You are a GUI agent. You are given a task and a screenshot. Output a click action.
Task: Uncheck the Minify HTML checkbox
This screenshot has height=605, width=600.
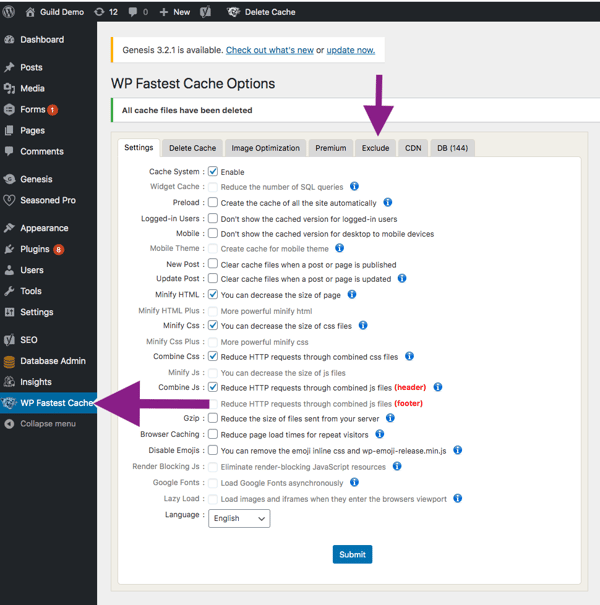click(x=213, y=294)
